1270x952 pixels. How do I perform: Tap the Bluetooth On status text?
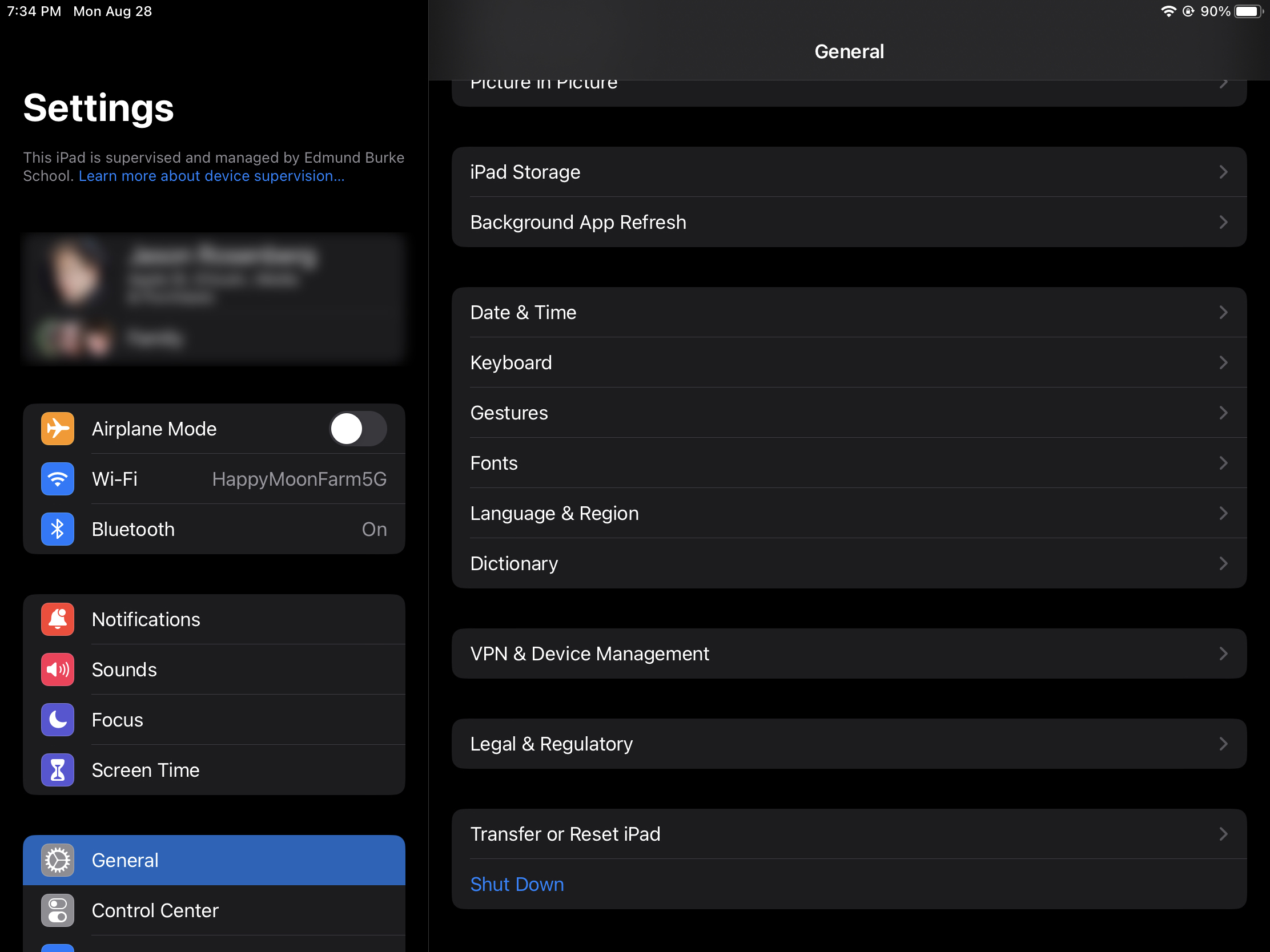[375, 529]
